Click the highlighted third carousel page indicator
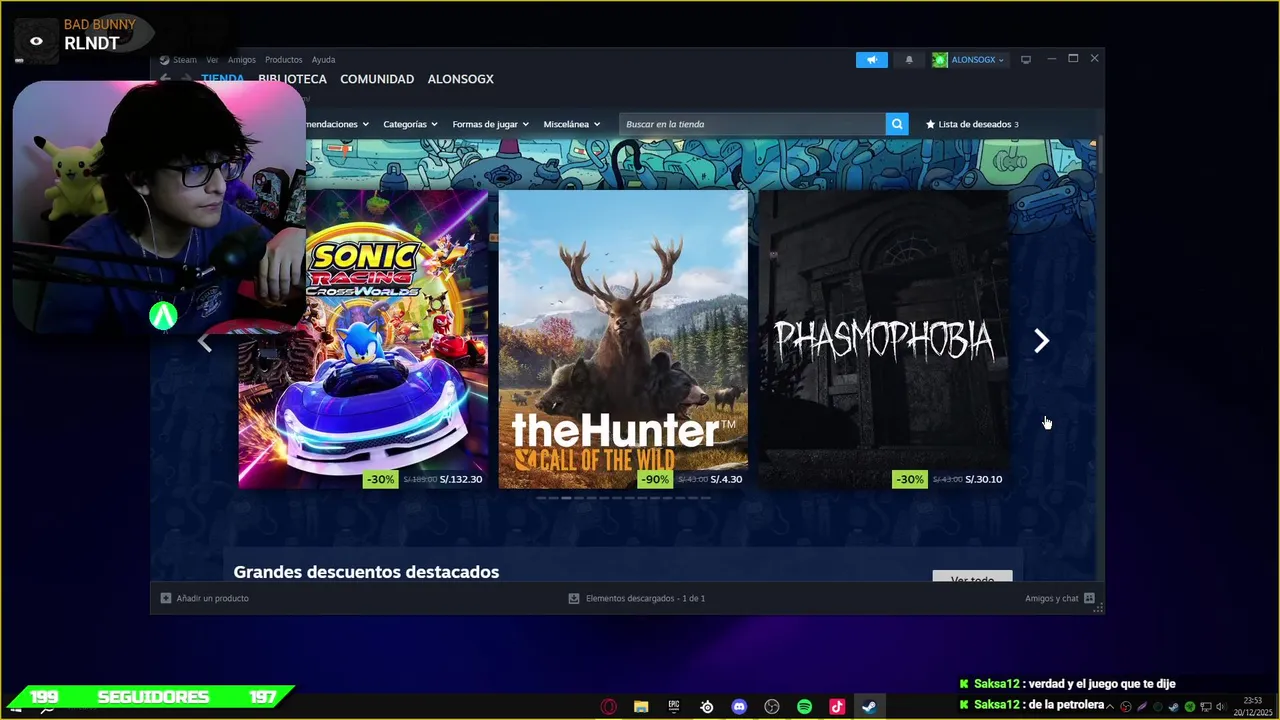The width and height of the screenshot is (1280, 720). 566,498
